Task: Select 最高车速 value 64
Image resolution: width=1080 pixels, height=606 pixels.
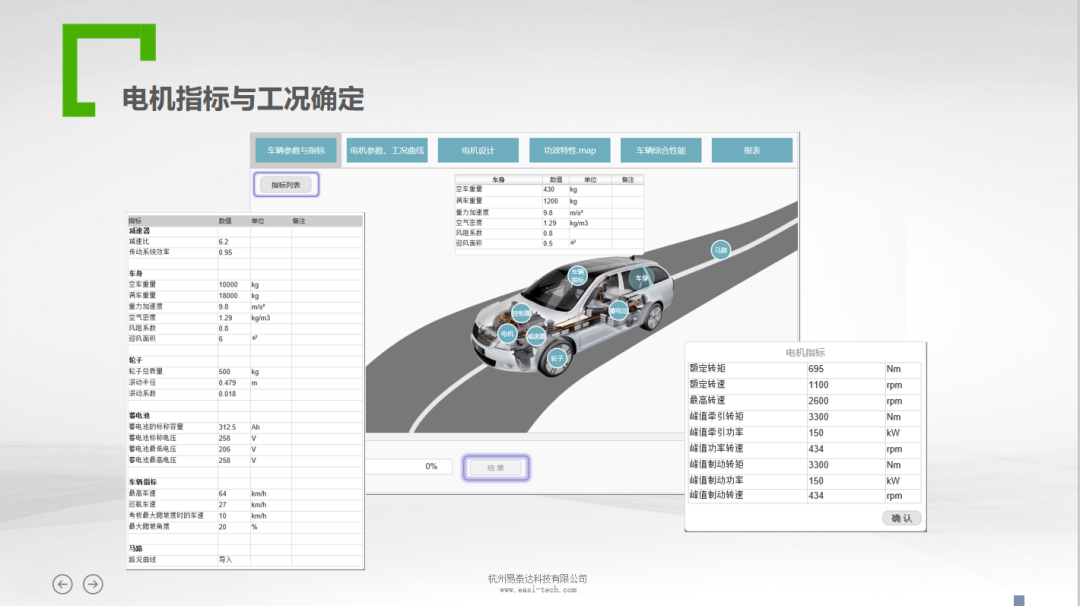Action: click(x=233, y=494)
